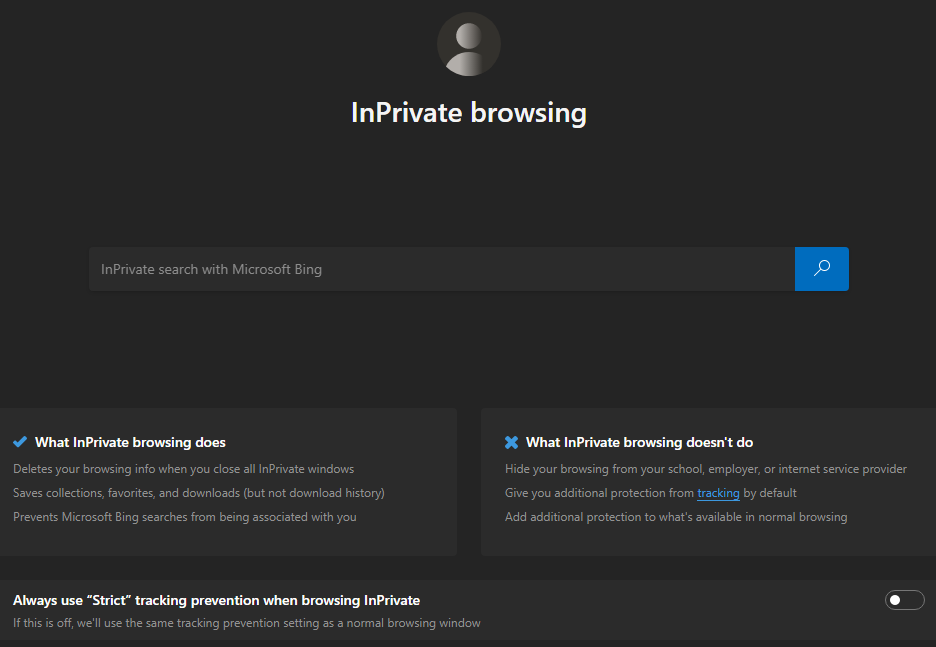Image resolution: width=936 pixels, height=647 pixels.
Task: Click the tracking prevention description text
Action: coord(246,621)
